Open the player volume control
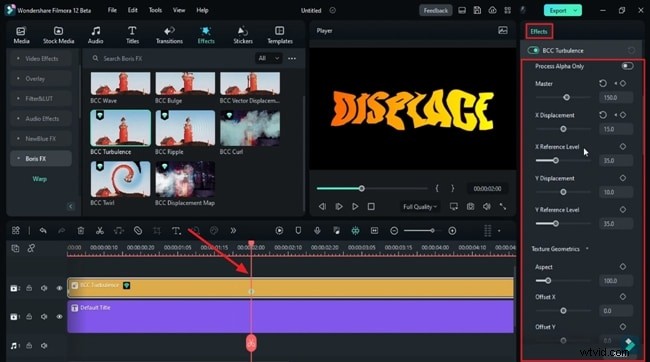 [487, 207]
